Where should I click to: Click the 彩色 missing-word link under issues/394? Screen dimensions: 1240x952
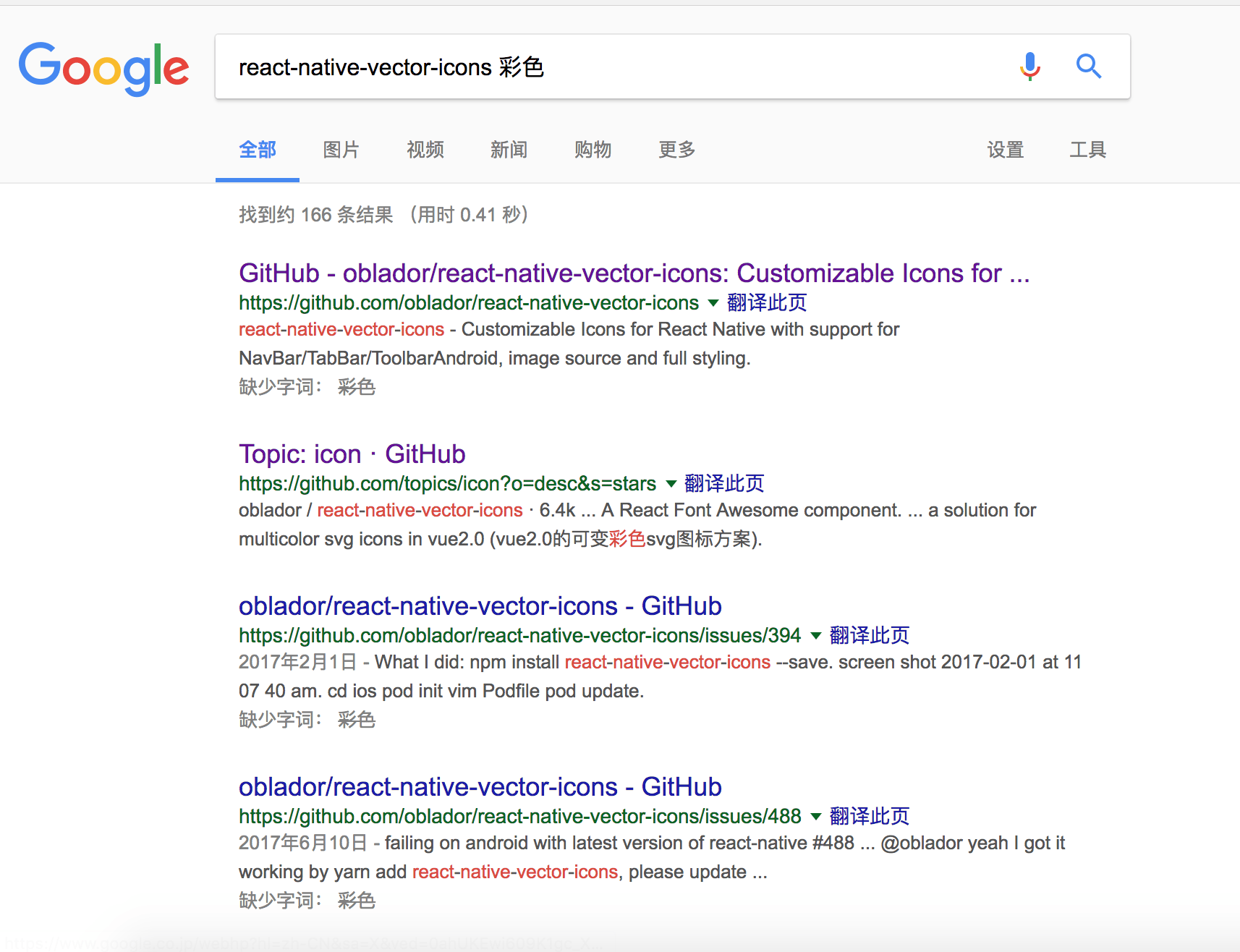tap(357, 720)
